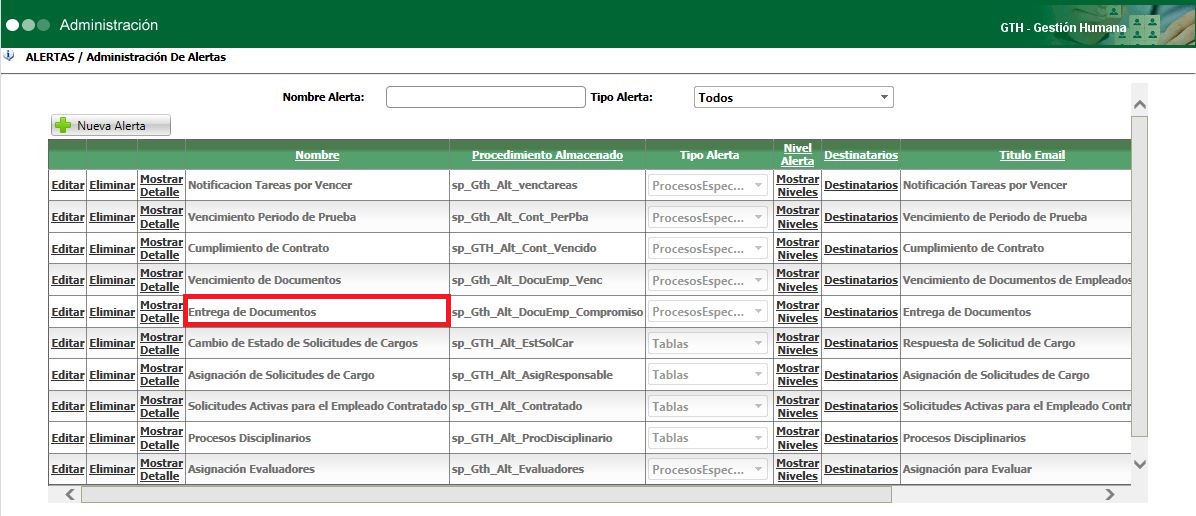Click the horizontal scrollbar right arrow

pos(1110,495)
